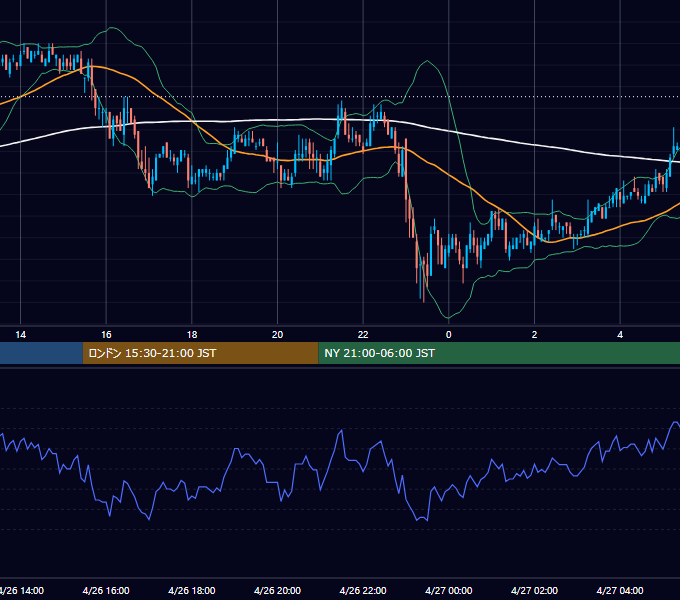The width and height of the screenshot is (680, 600).
Task: Click the 4/26 18:00 label on indicator axis
Action: (192, 590)
